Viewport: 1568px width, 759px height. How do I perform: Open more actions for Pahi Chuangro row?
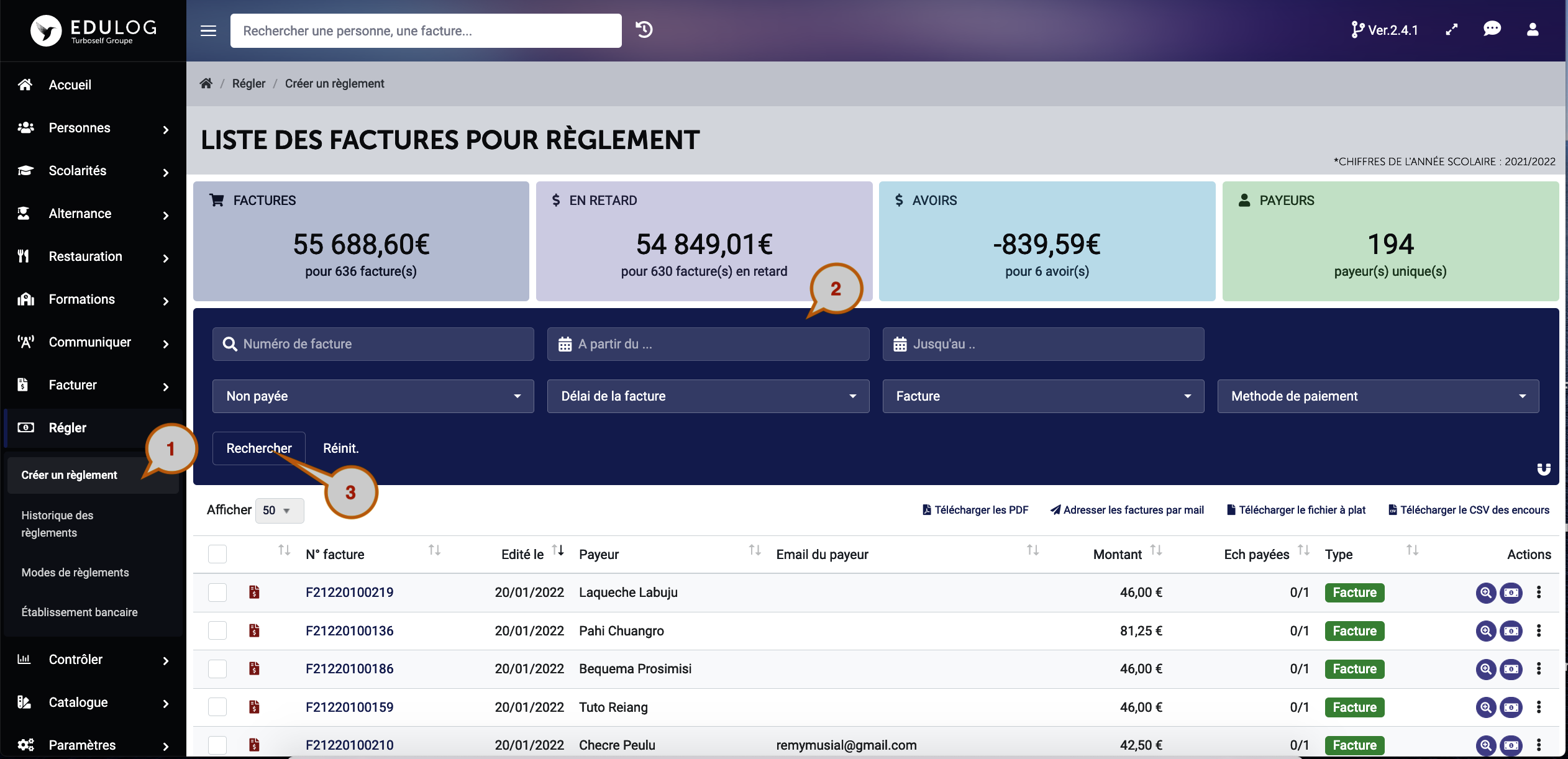coord(1539,630)
